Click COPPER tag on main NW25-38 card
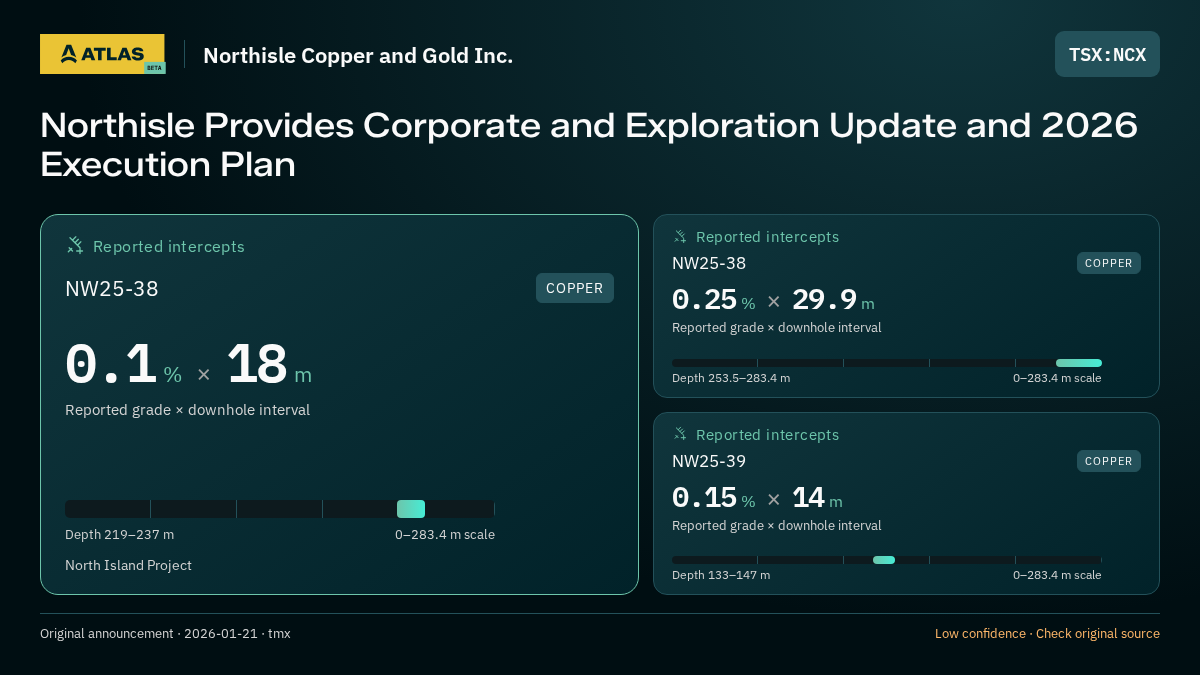The image size is (1200, 675). 575,288
